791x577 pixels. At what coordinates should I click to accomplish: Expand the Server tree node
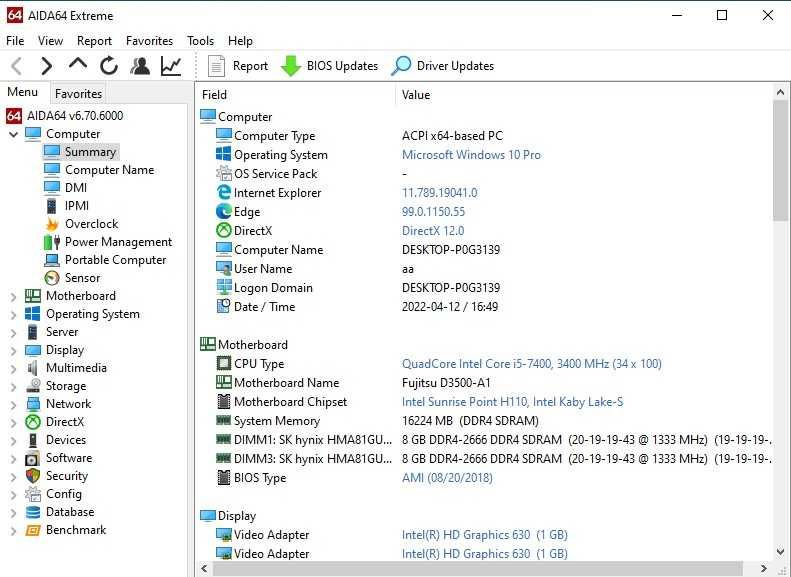(14, 333)
